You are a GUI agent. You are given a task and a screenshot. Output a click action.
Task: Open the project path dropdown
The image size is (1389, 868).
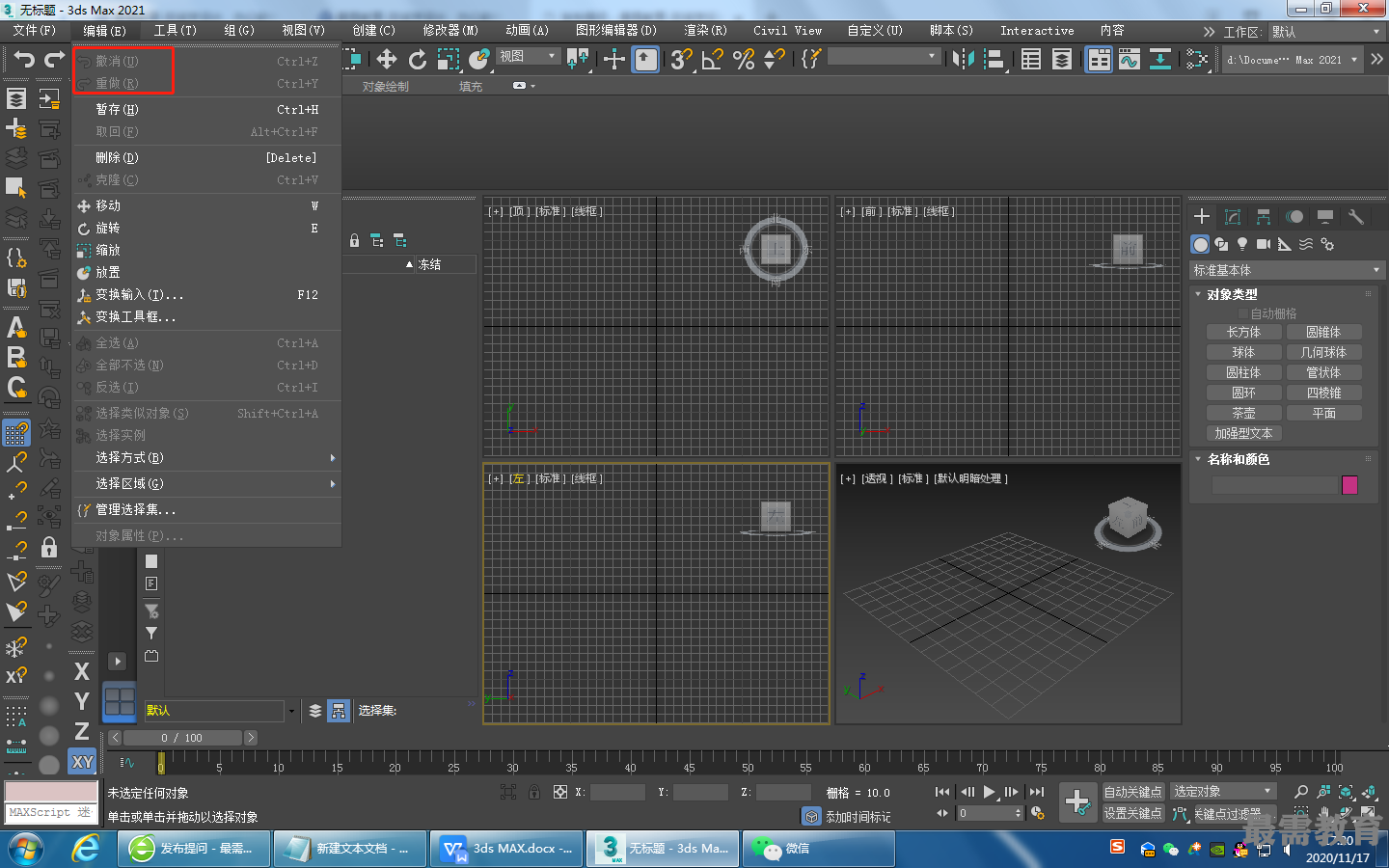tap(1293, 60)
